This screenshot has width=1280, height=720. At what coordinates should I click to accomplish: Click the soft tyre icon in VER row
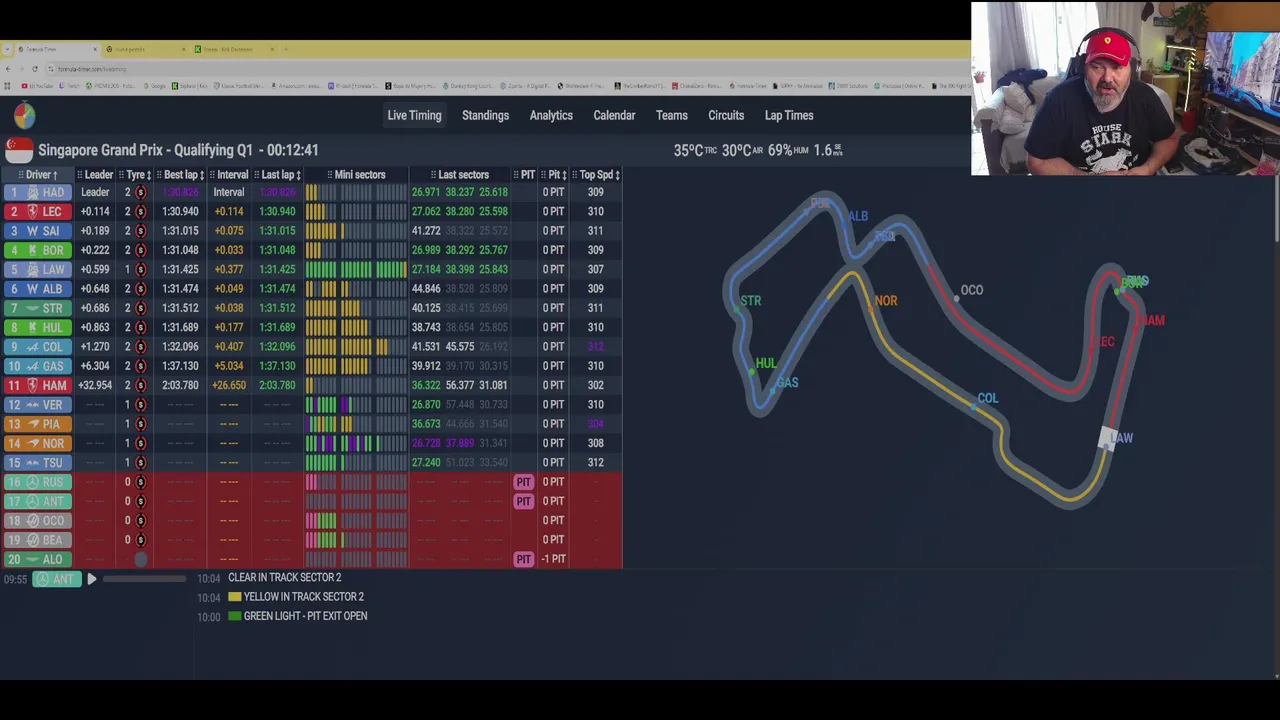point(141,405)
